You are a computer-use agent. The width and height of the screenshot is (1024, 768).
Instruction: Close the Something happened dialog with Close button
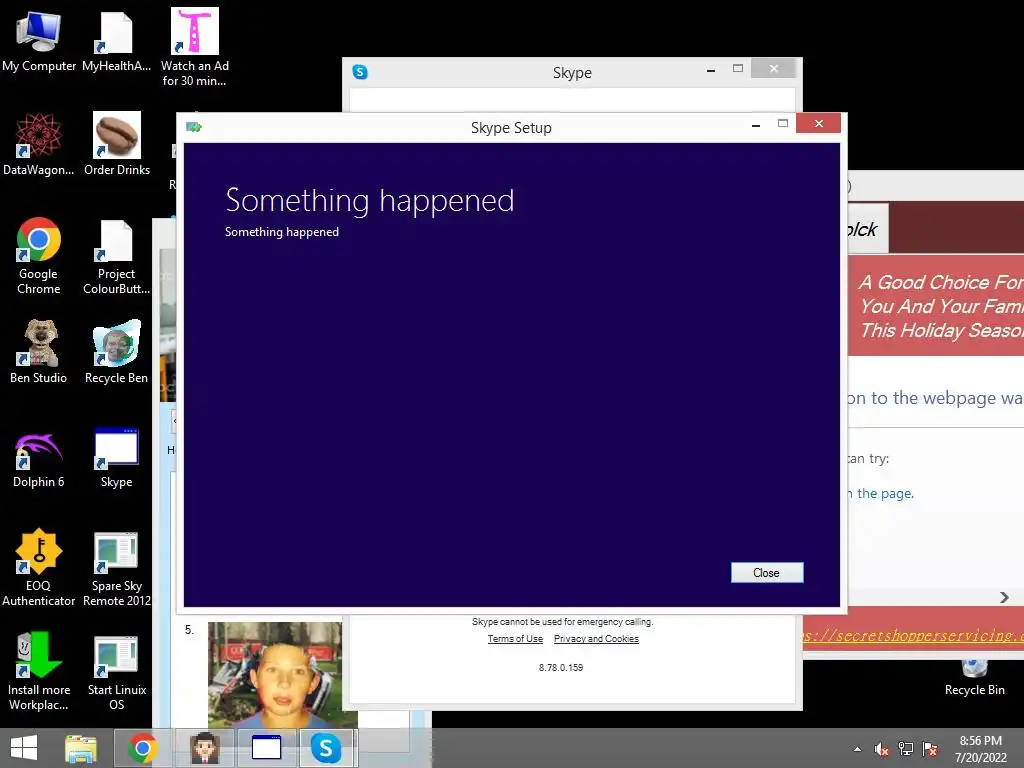[x=767, y=573]
